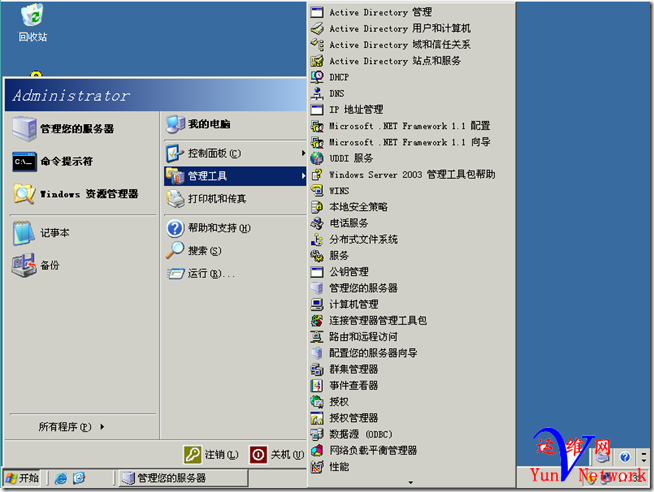
Task: Open 管理您的服务器 in admin tools submenu
Action: click(411, 288)
